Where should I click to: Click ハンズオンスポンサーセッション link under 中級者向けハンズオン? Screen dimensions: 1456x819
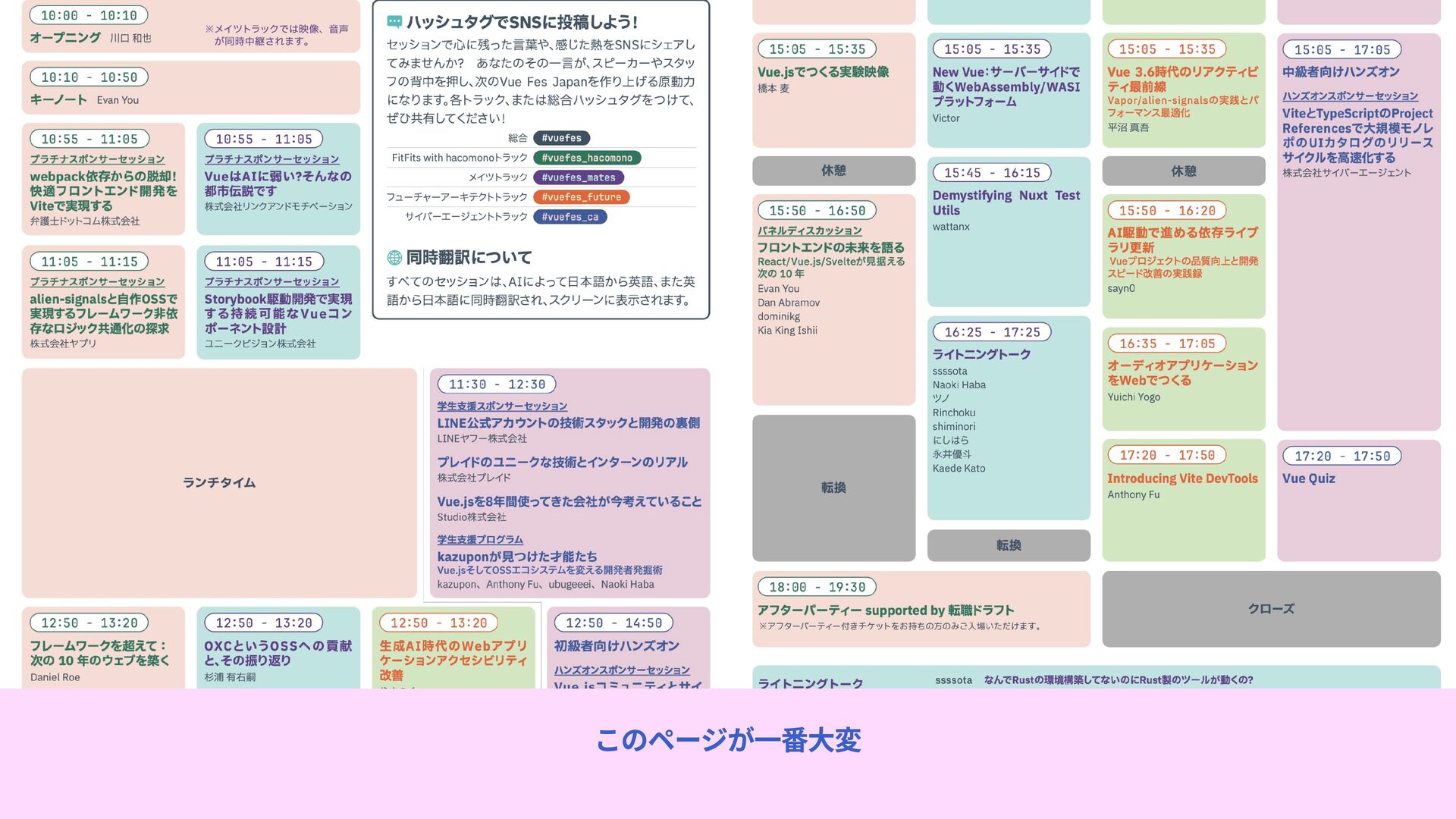coord(1350,96)
